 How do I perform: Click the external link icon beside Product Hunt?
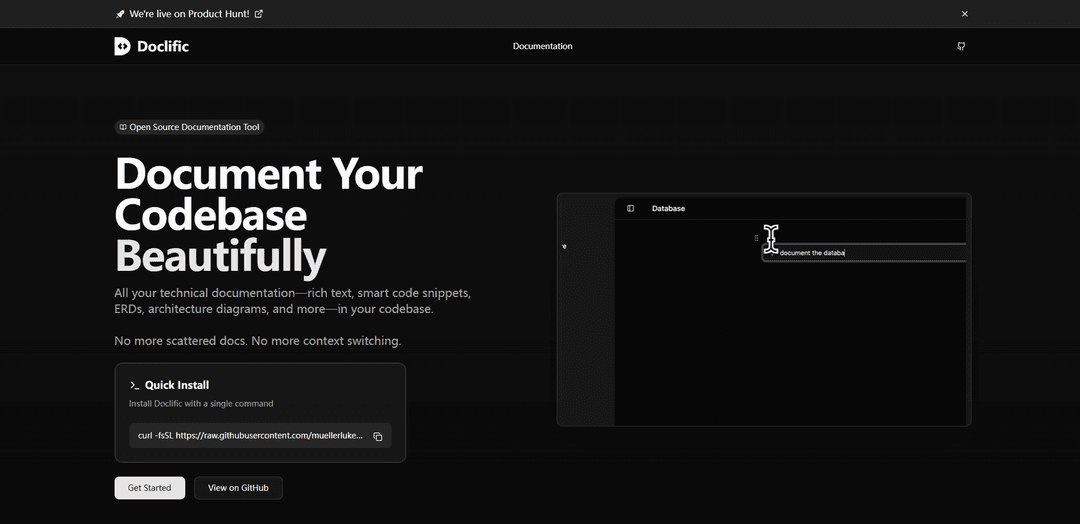point(259,14)
